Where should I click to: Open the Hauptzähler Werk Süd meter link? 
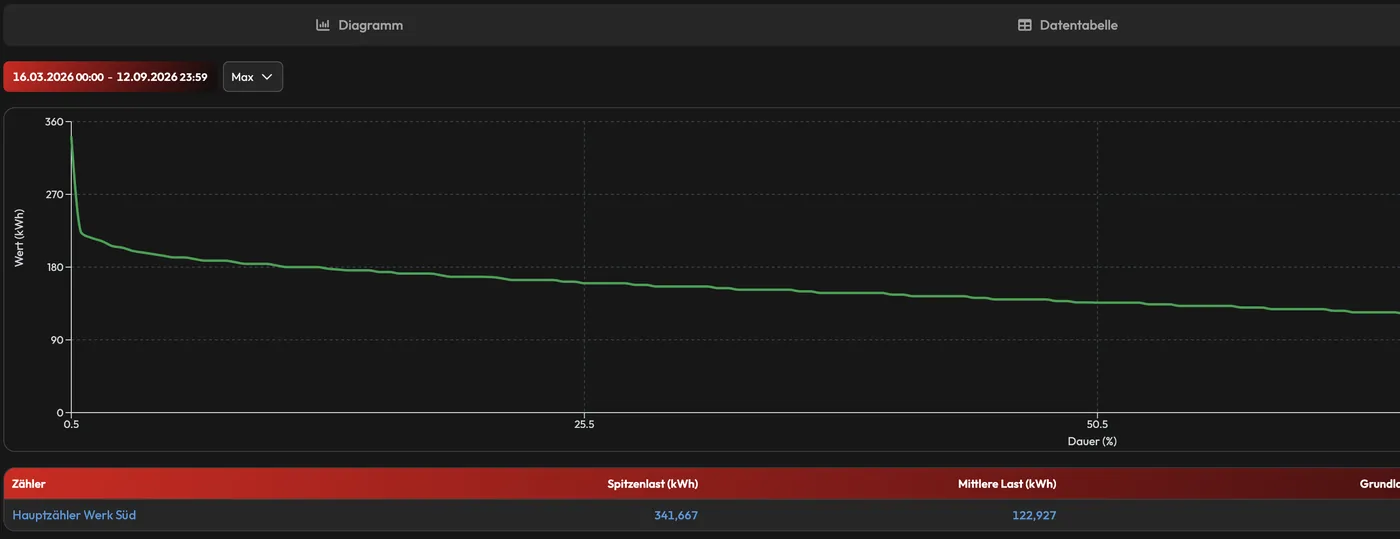74,515
